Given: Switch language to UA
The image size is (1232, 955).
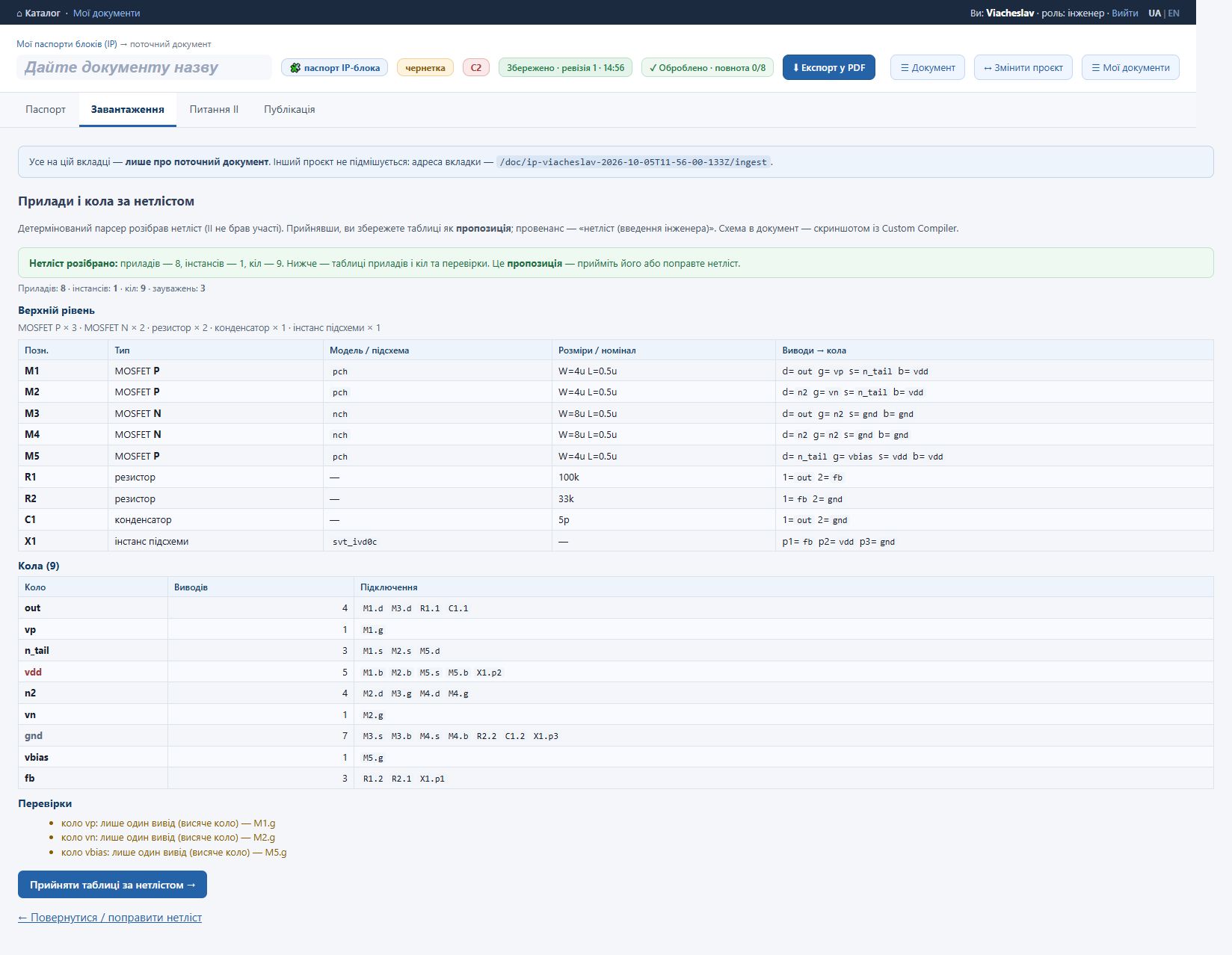Looking at the screenshot, I should [x=1154, y=13].
